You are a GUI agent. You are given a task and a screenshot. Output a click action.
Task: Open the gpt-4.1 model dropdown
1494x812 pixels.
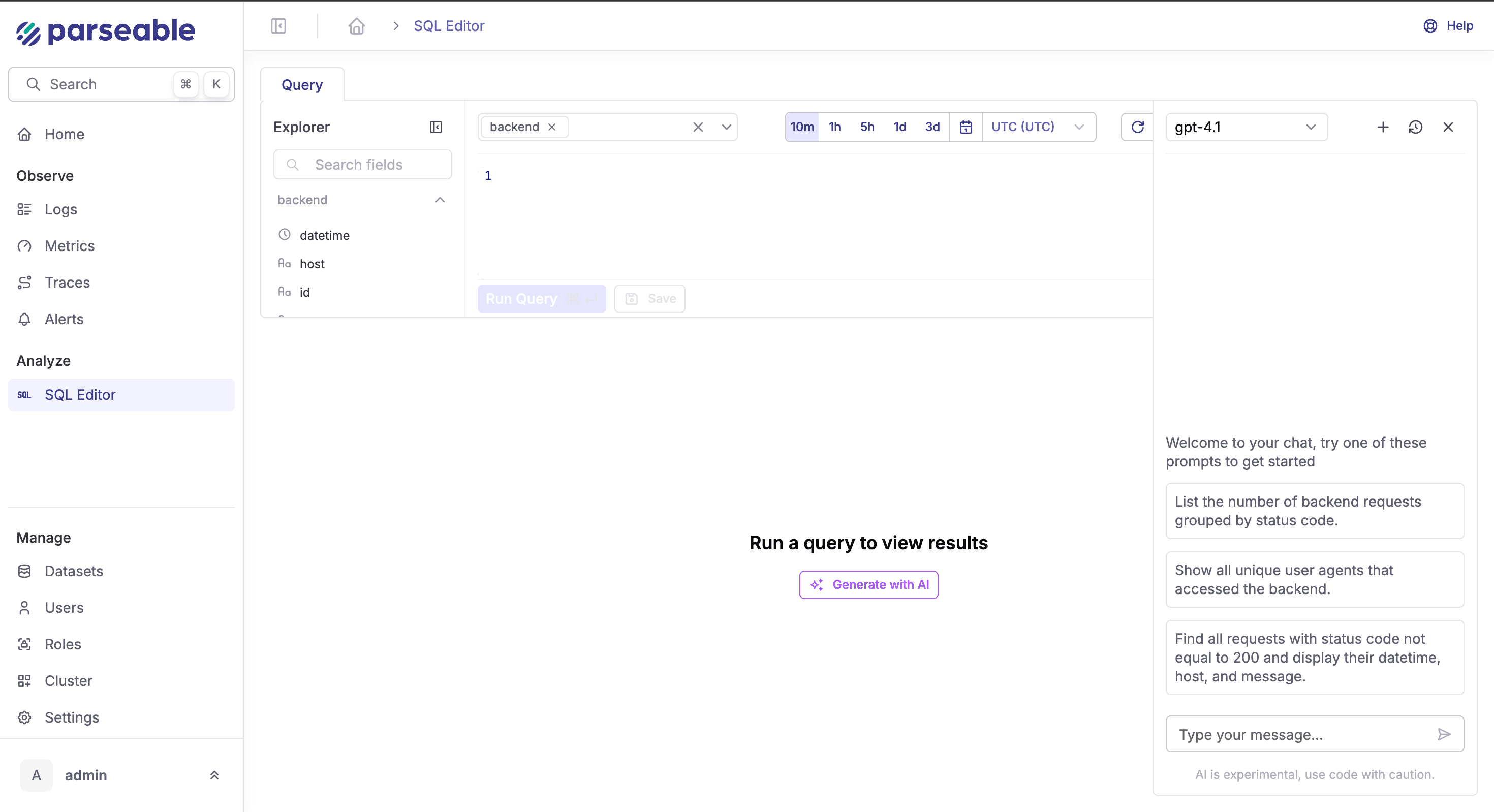point(1246,127)
